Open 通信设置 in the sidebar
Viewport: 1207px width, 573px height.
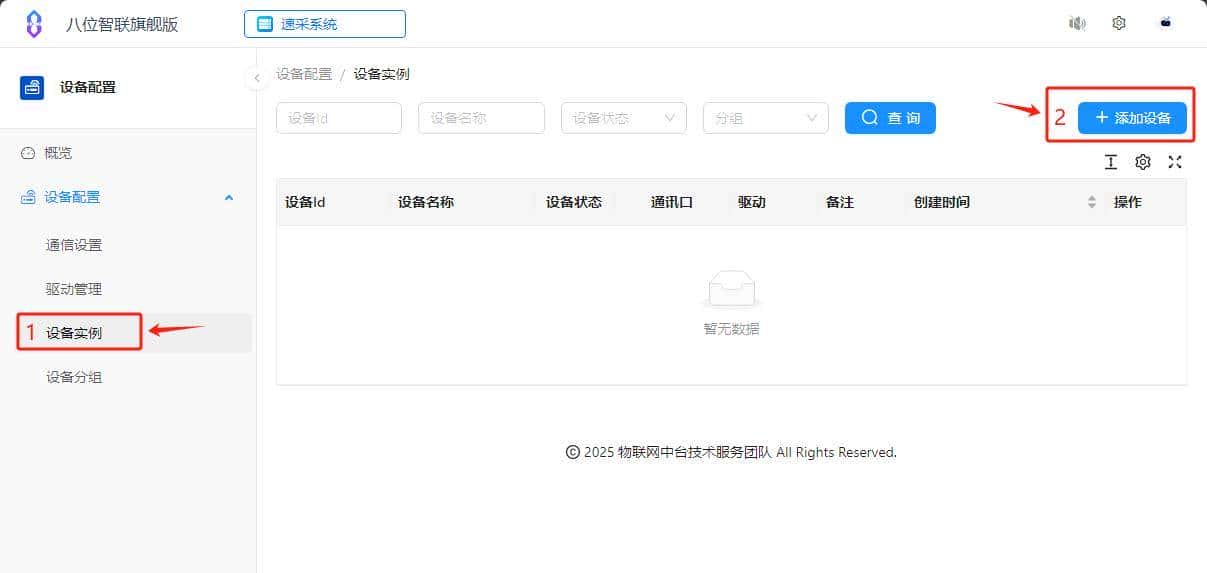(x=74, y=245)
